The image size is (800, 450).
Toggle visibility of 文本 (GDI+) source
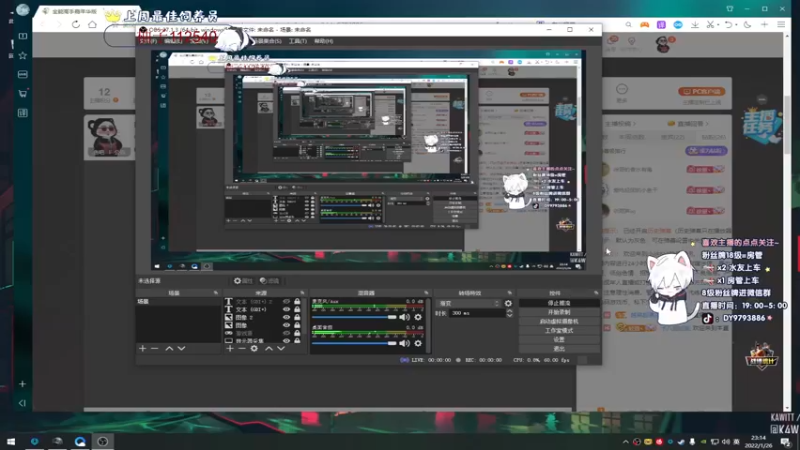286,309
